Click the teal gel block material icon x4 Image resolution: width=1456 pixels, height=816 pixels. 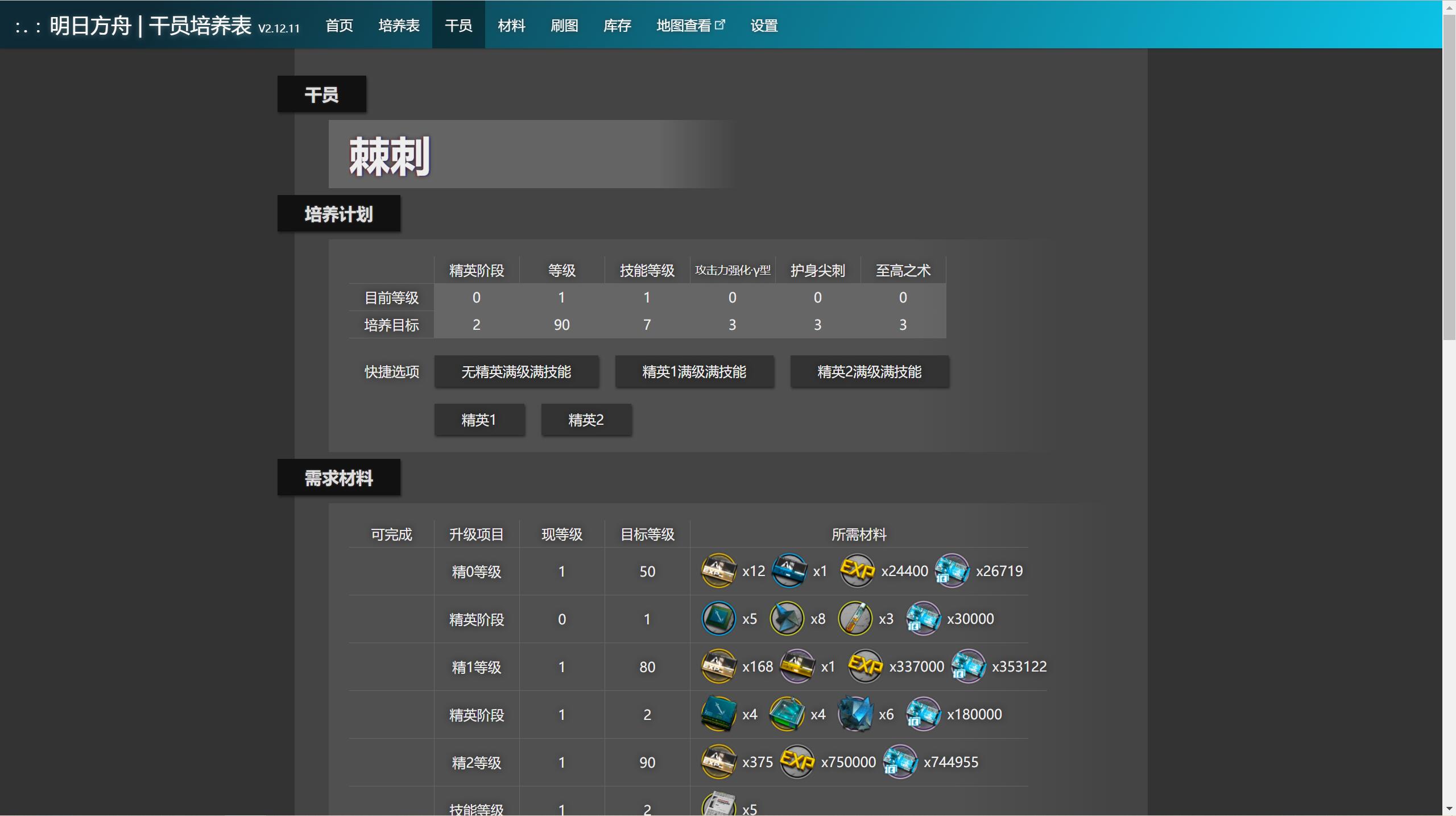pos(787,714)
